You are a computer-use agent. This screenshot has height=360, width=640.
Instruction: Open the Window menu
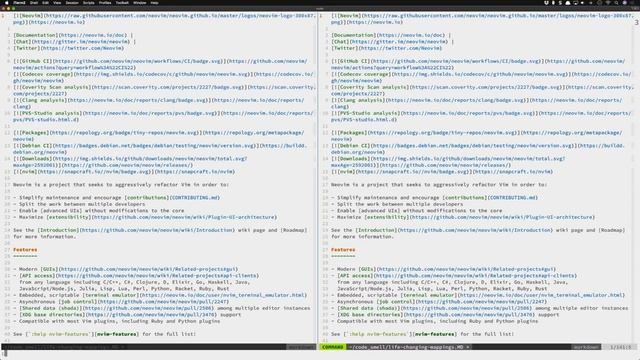[x=140, y=2]
